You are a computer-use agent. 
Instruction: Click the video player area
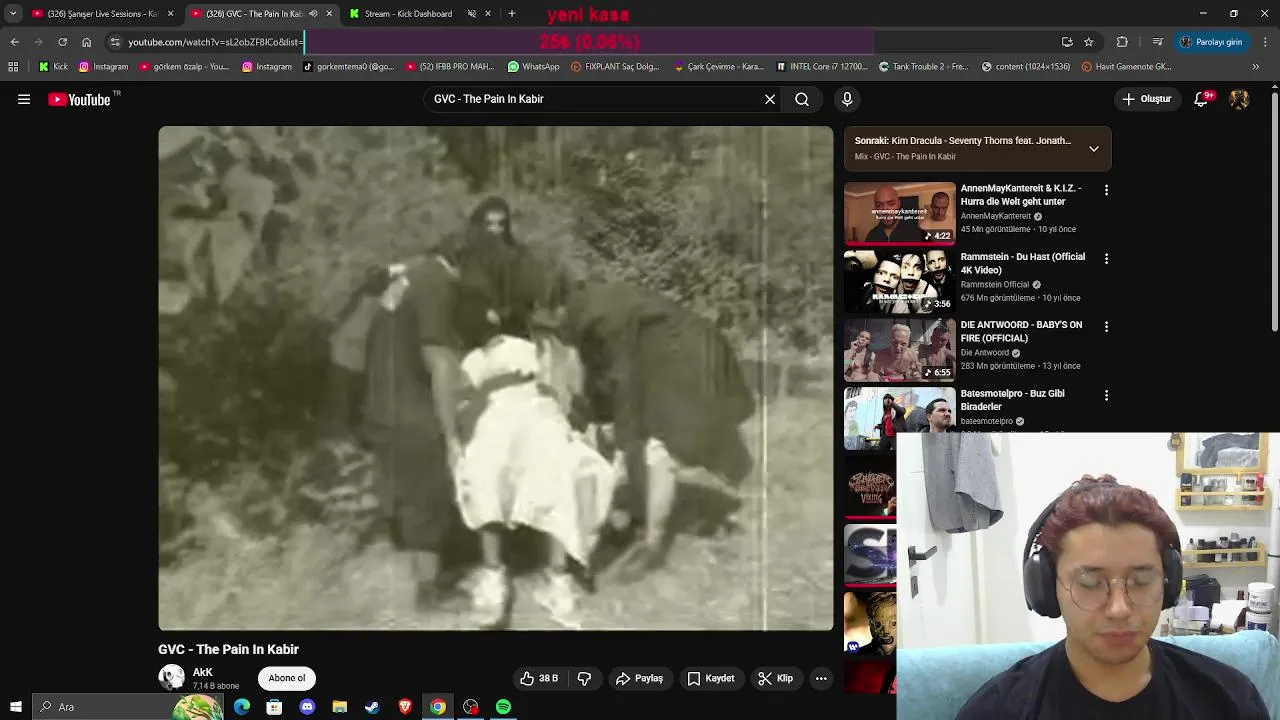click(495, 378)
